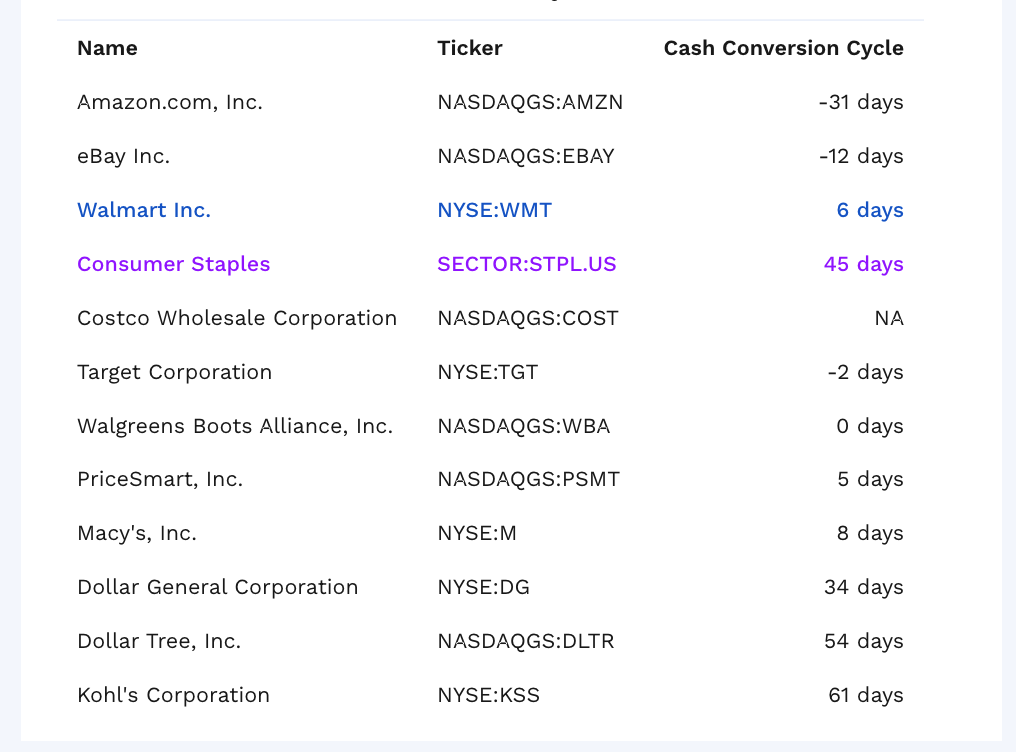
Task: Select Dollar General Corporation name
Action: point(218,587)
